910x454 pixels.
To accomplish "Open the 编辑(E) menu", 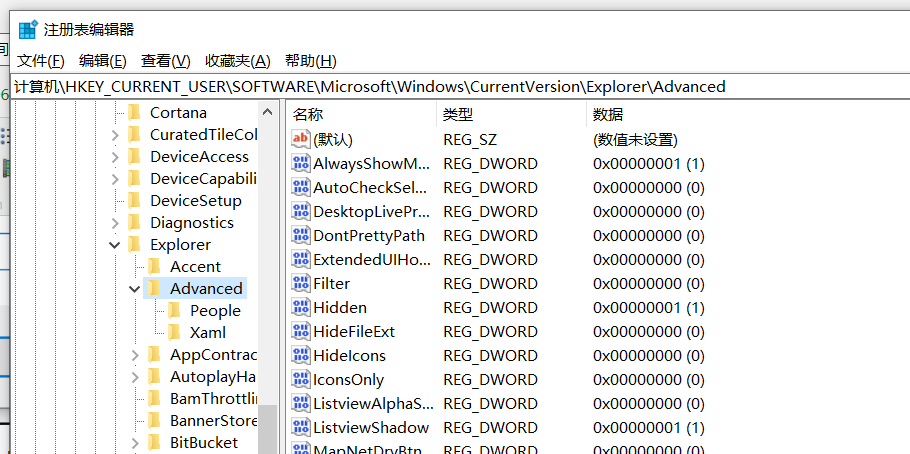I will click(103, 60).
